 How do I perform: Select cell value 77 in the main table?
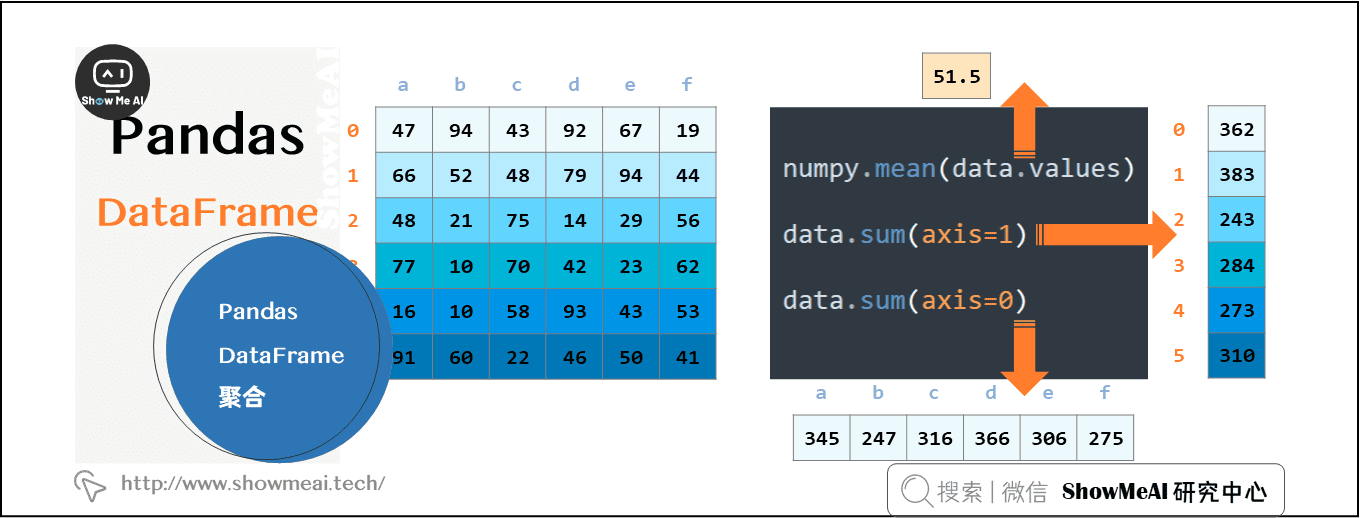[x=404, y=266]
